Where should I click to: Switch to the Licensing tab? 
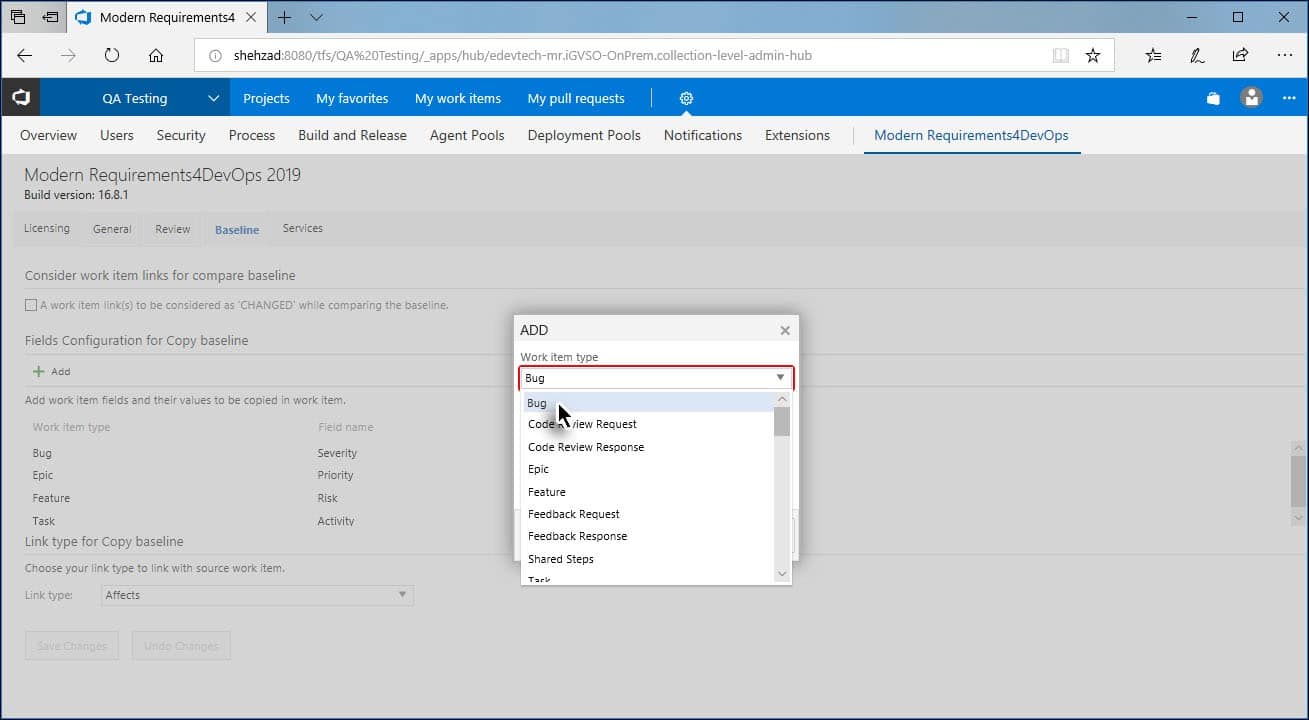click(x=47, y=228)
